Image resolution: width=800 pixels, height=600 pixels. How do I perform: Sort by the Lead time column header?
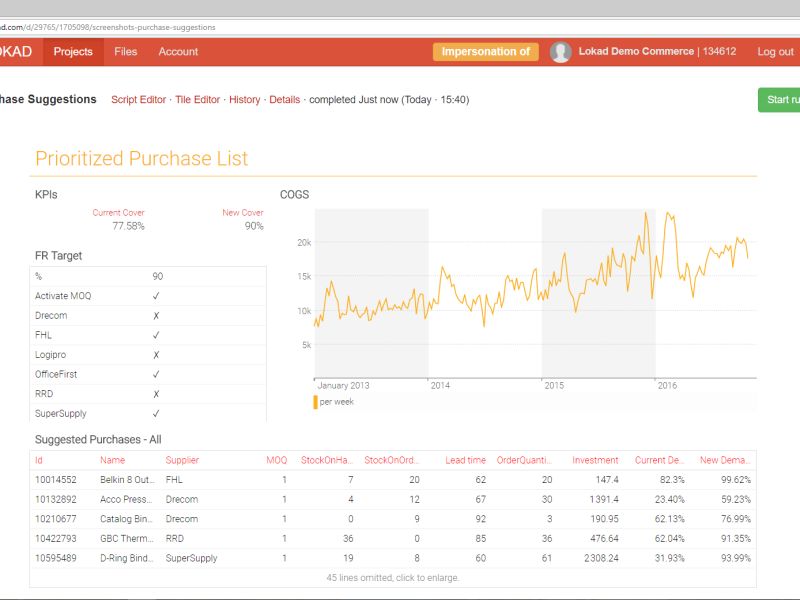click(x=465, y=460)
